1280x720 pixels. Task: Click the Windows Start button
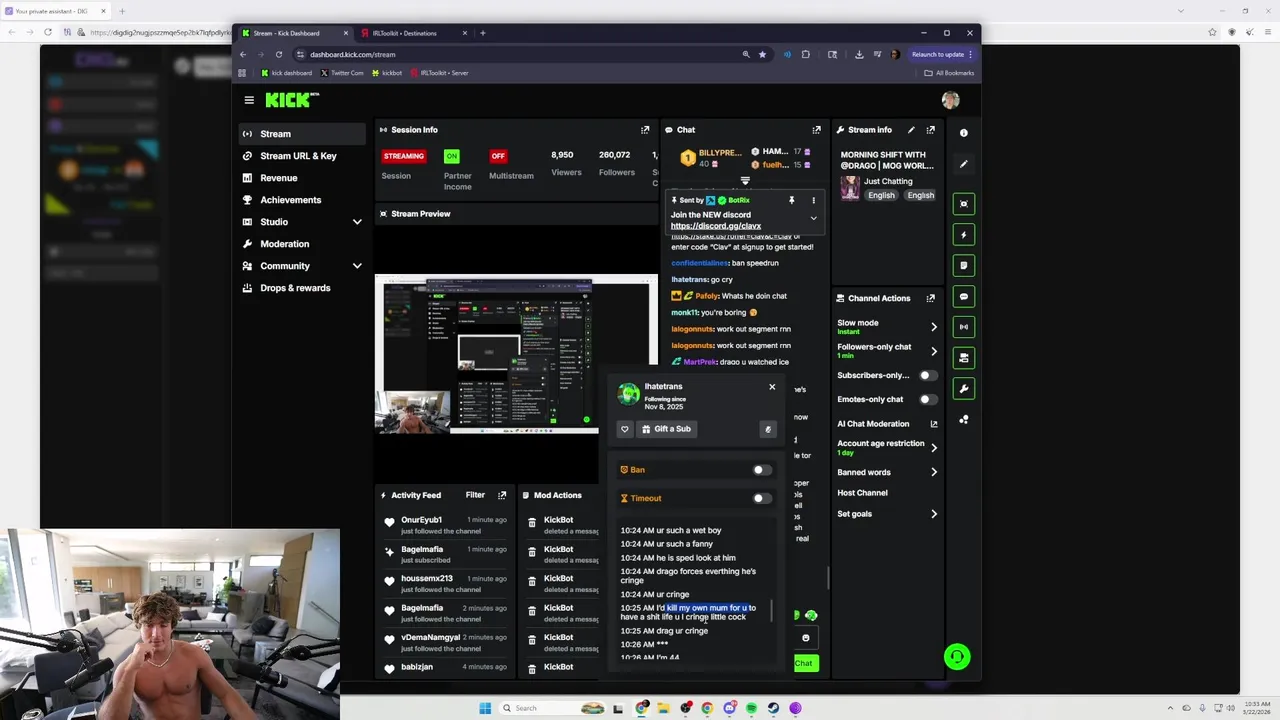coord(485,708)
